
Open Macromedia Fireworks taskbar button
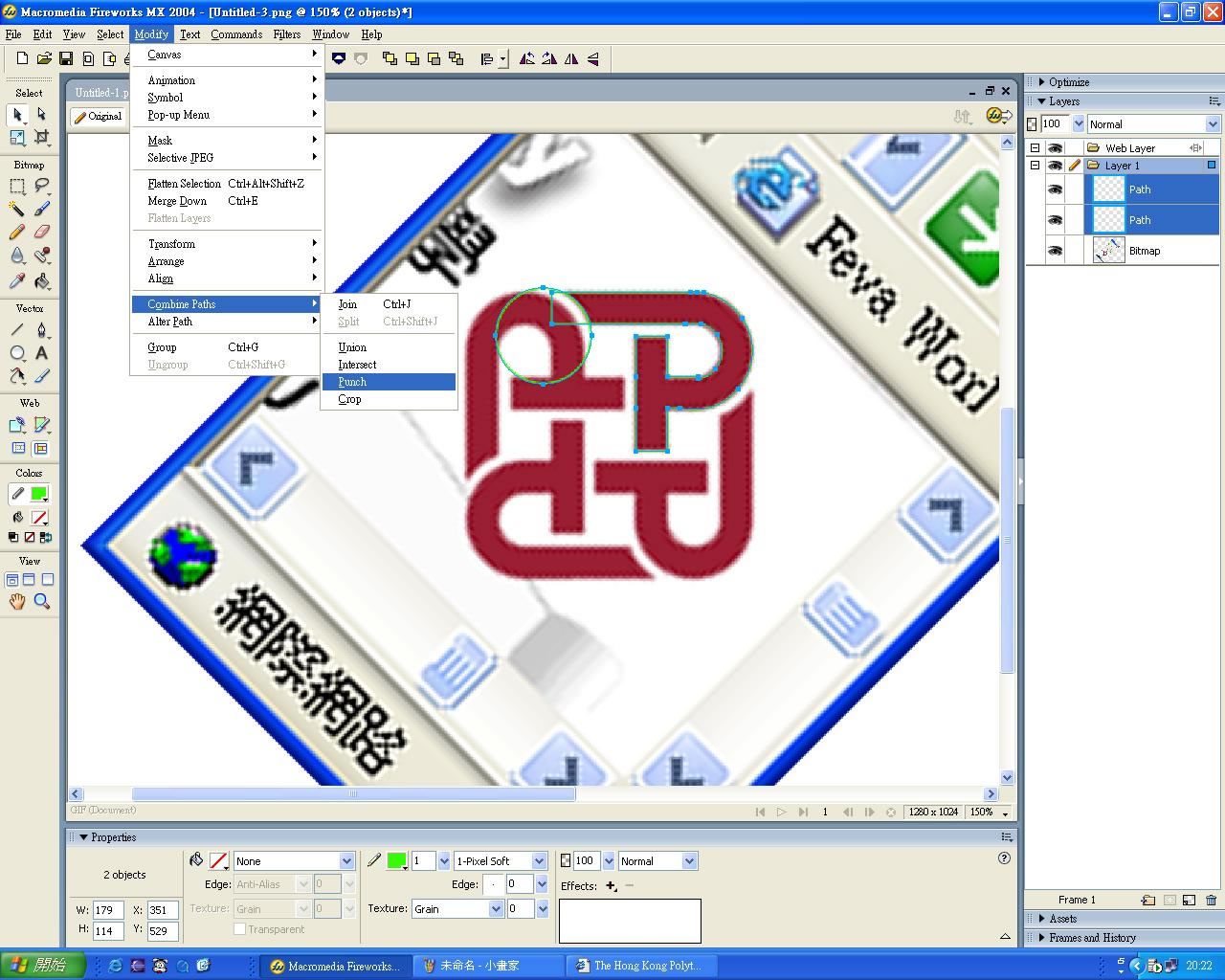[335, 967]
